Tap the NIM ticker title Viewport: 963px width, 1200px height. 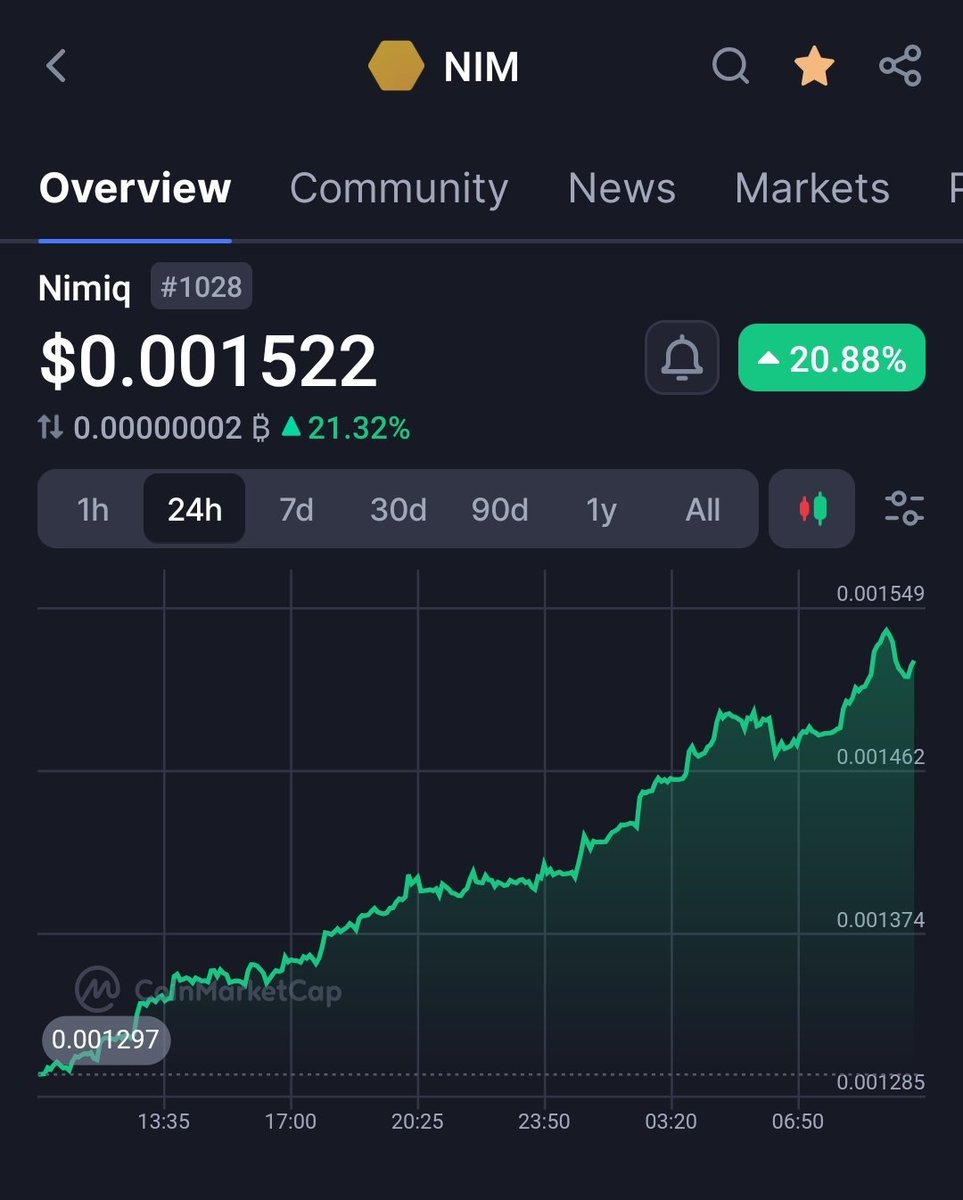(481, 68)
